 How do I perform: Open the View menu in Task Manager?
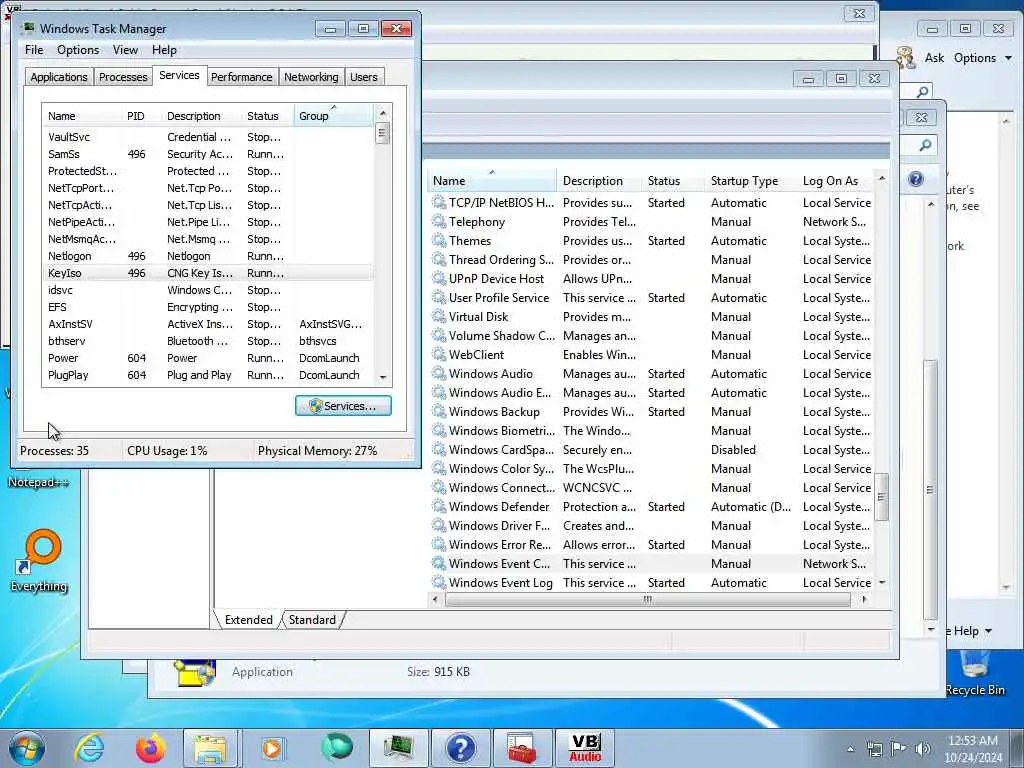coord(125,50)
